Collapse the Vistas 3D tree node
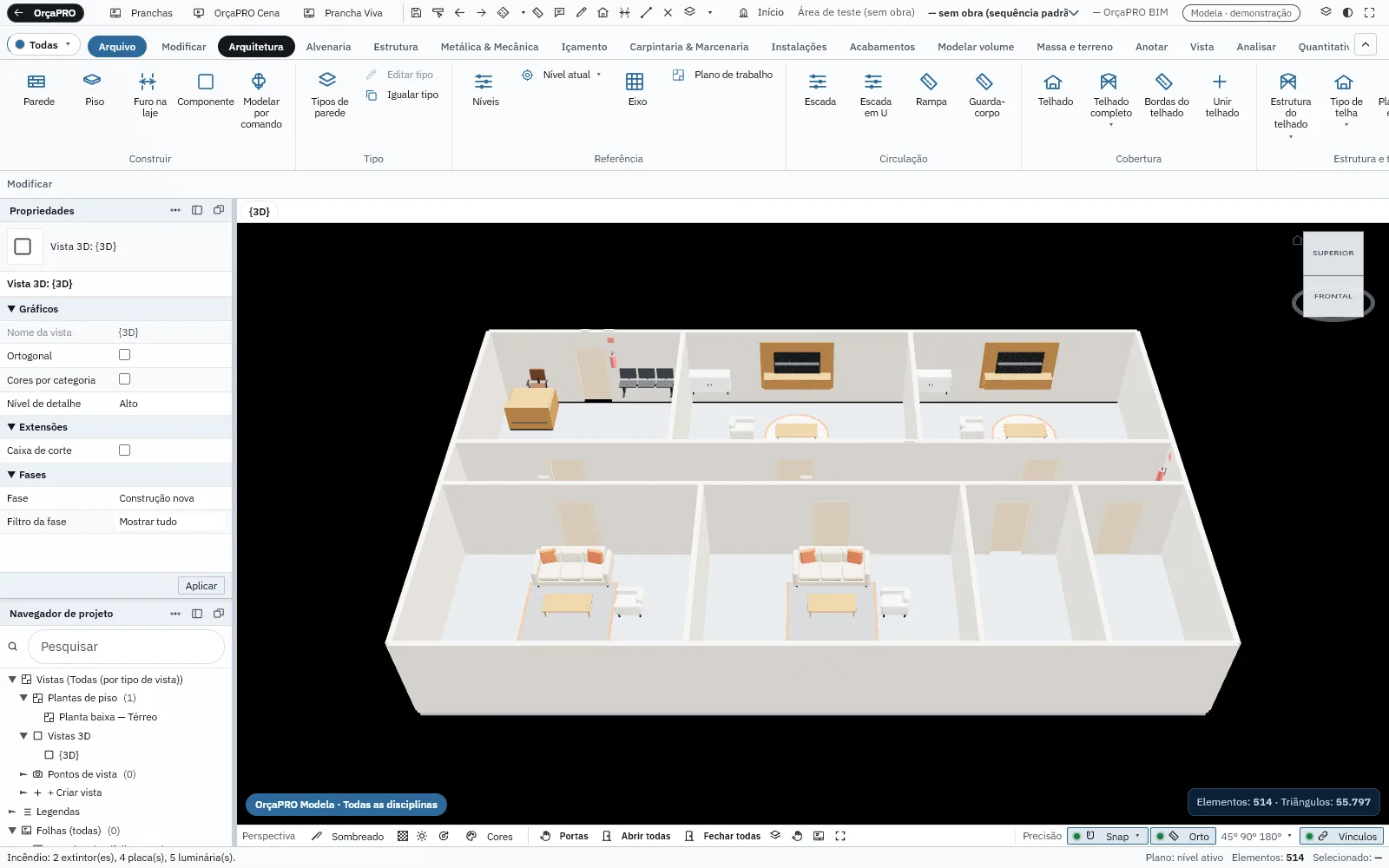The image size is (1389, 868). tap(23, 736)
